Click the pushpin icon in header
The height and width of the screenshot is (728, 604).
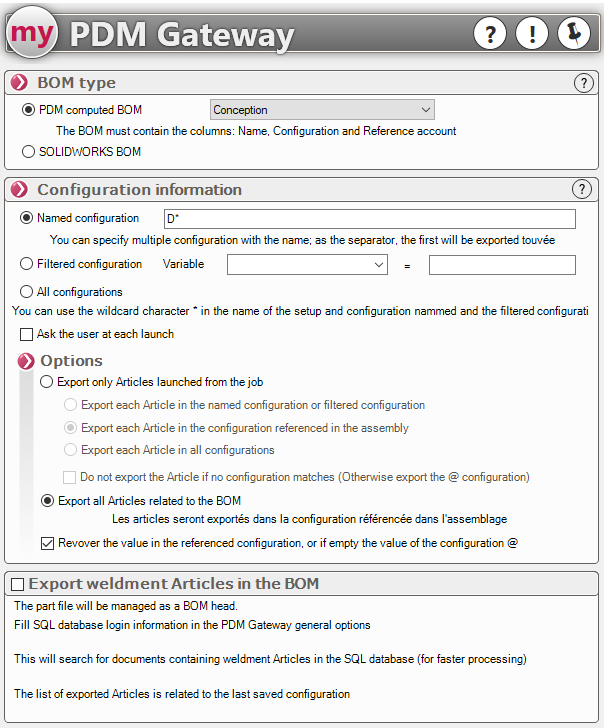click(x=572, y=34)
